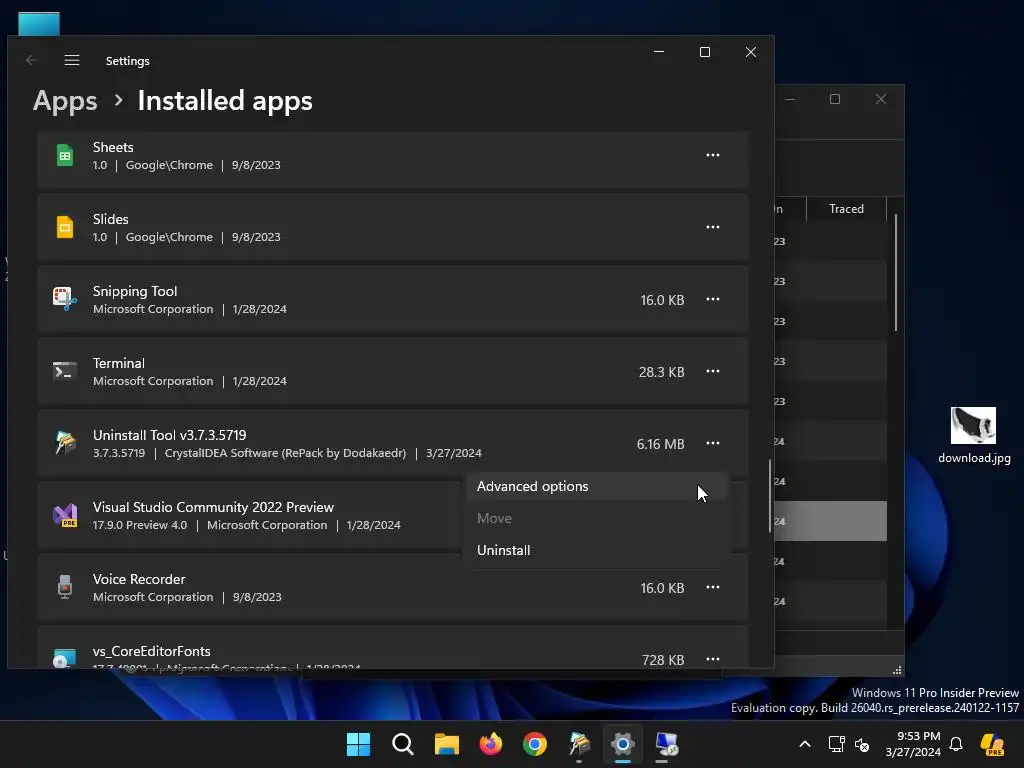
Task: Click Uninstall Tool size 6.16 MB
Action: pos(660,444)
